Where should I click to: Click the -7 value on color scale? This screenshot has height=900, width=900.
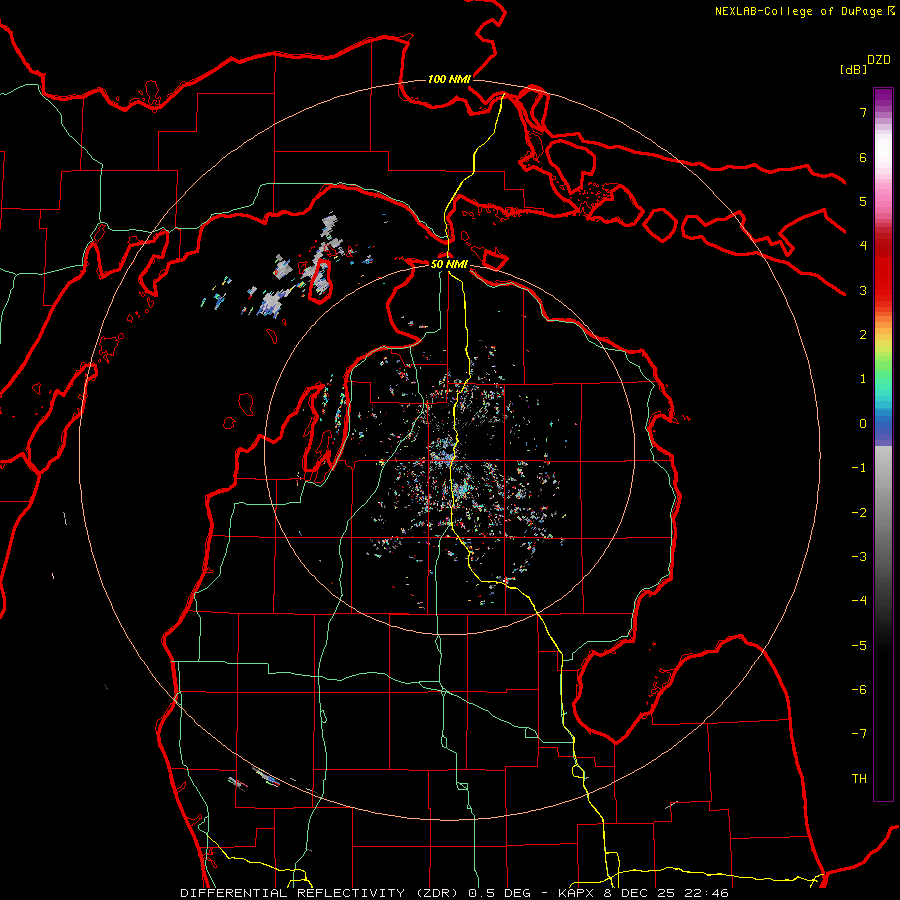click(859, 734)
